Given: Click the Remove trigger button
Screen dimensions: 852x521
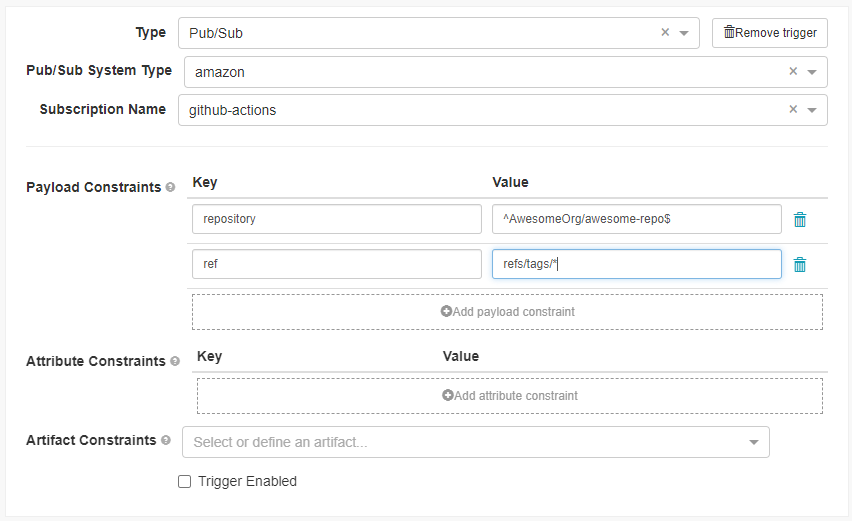Looking at the screenshot, I should [x=770, y=33].
